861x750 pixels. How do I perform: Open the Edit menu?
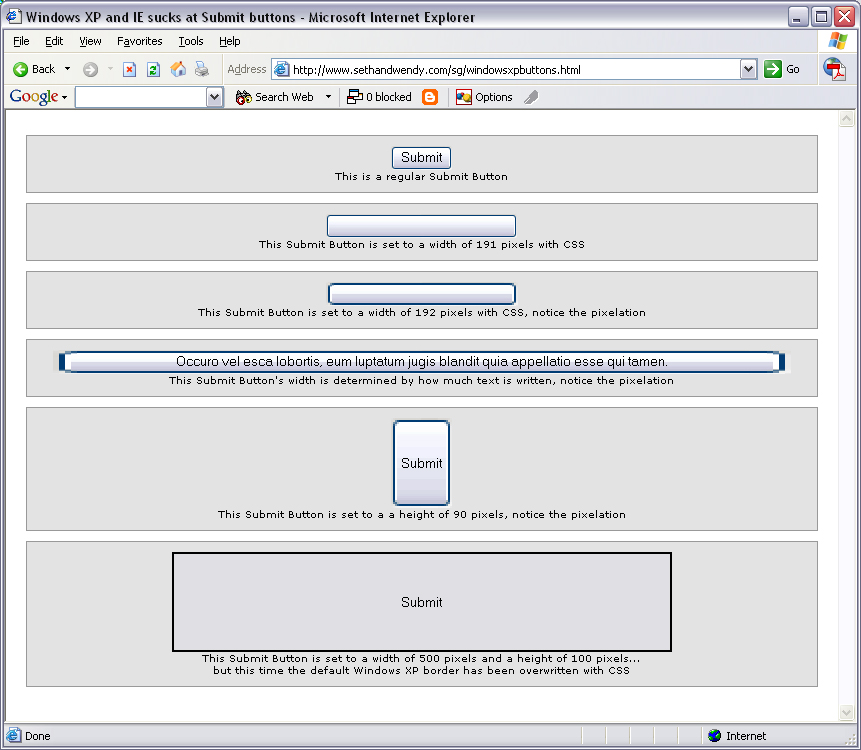point(54,41)
